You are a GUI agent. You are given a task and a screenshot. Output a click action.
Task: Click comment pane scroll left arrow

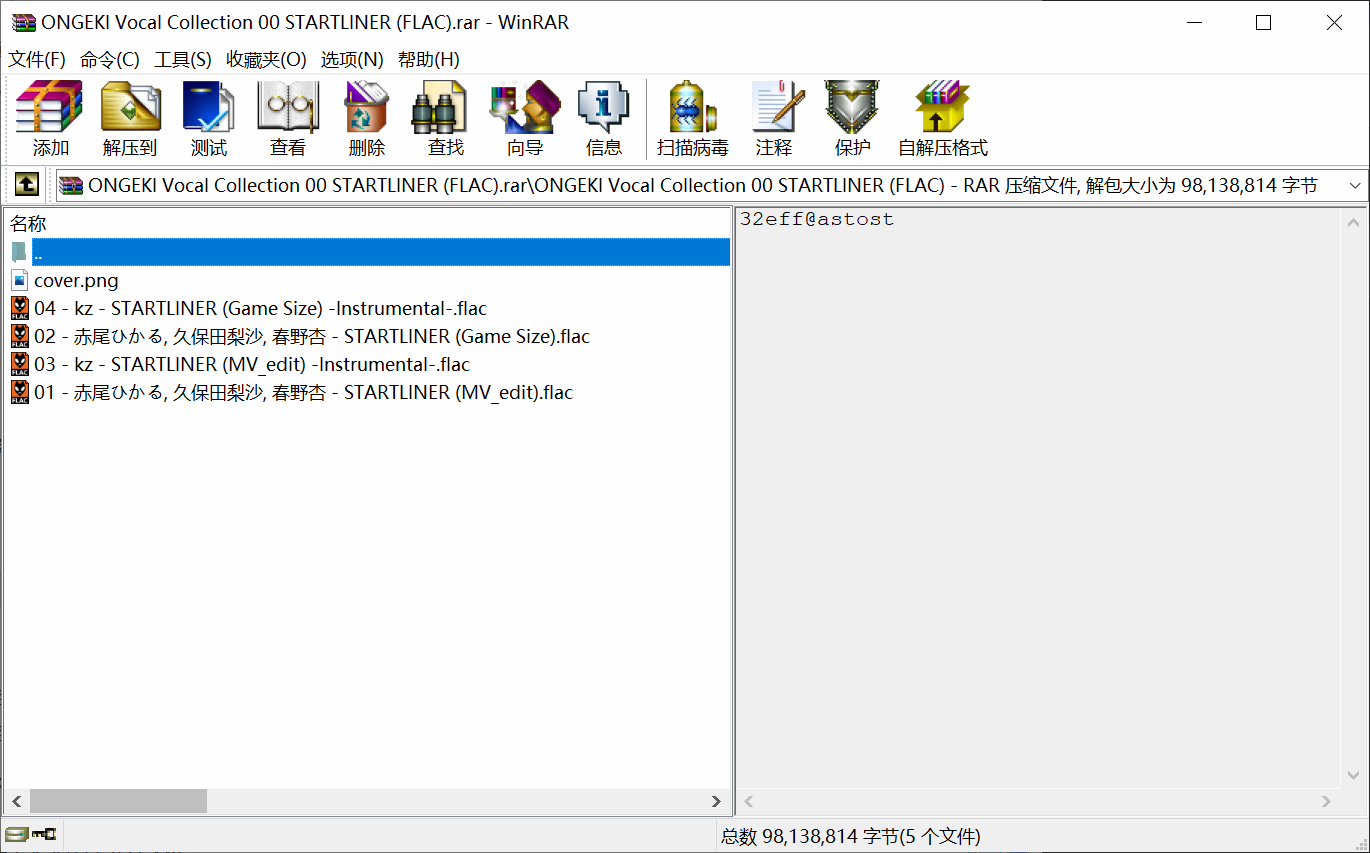[x=749, y=801]
